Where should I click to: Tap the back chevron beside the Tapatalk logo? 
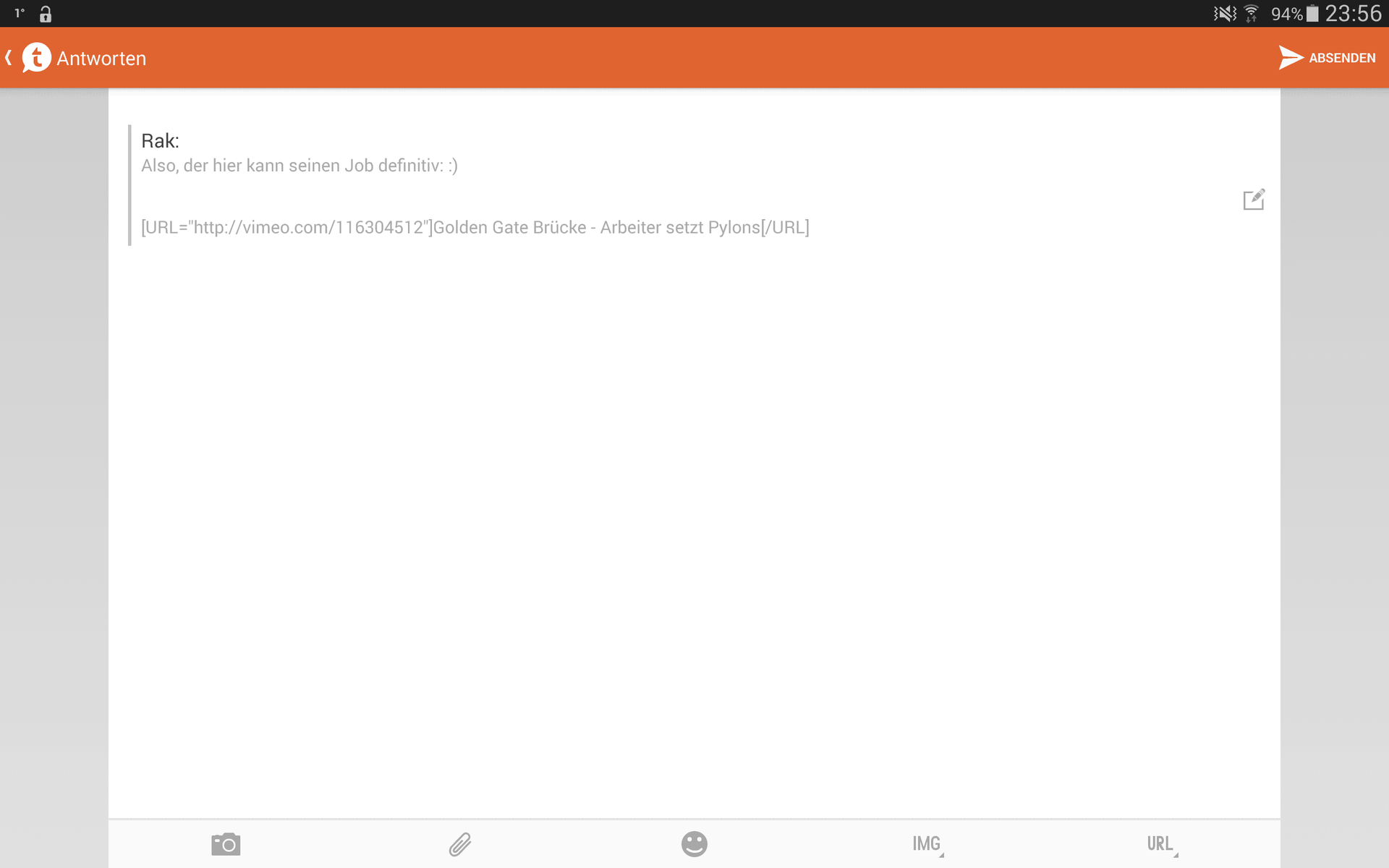pos(9,58)
